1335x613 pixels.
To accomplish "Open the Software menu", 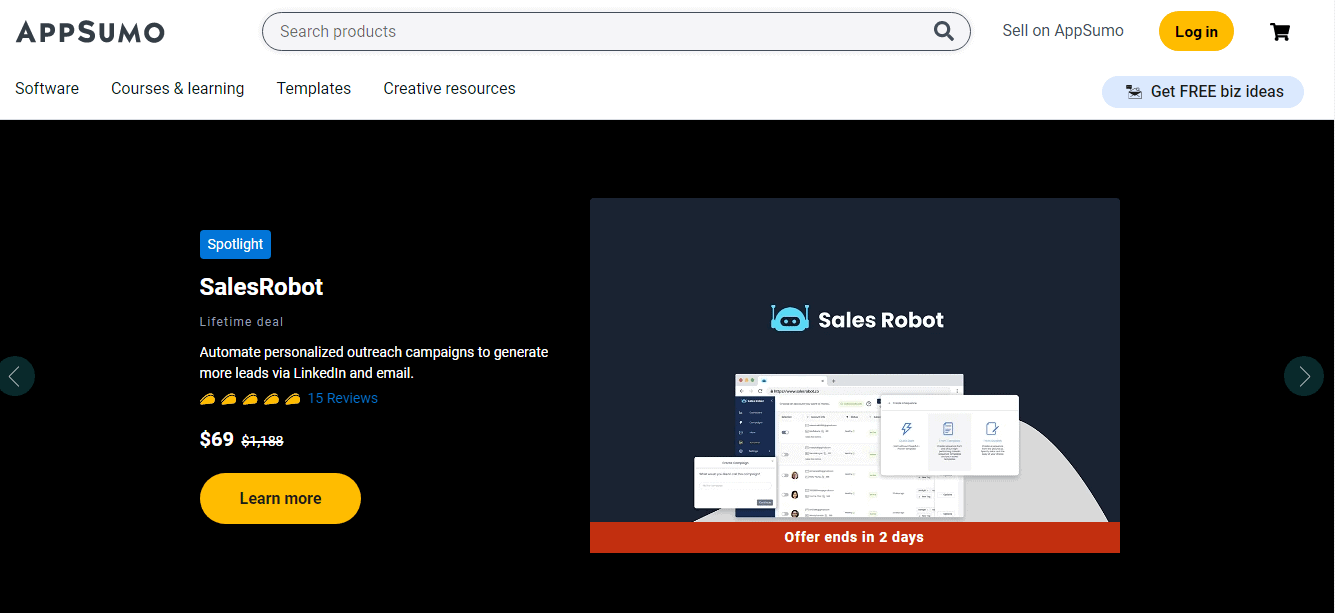I will tap(47, 88).
